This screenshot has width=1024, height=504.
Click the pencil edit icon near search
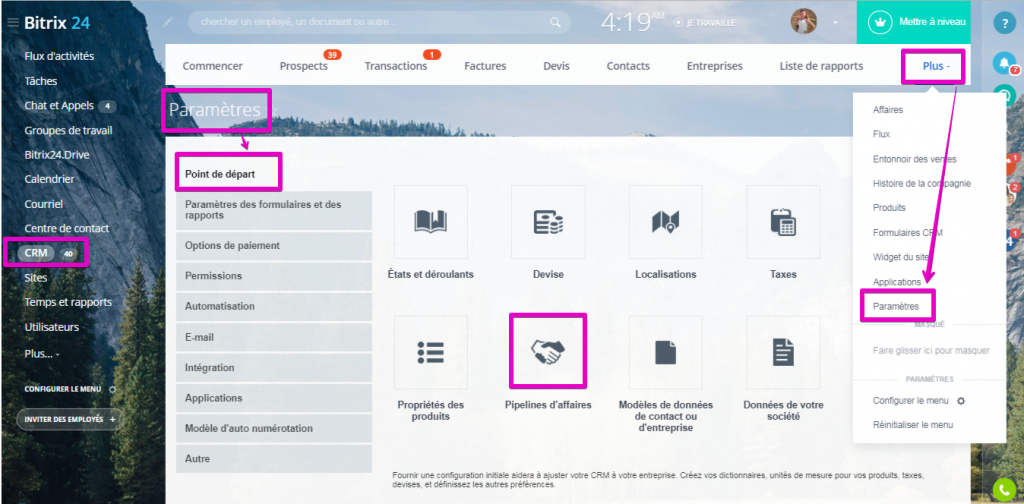pos(168,22)
